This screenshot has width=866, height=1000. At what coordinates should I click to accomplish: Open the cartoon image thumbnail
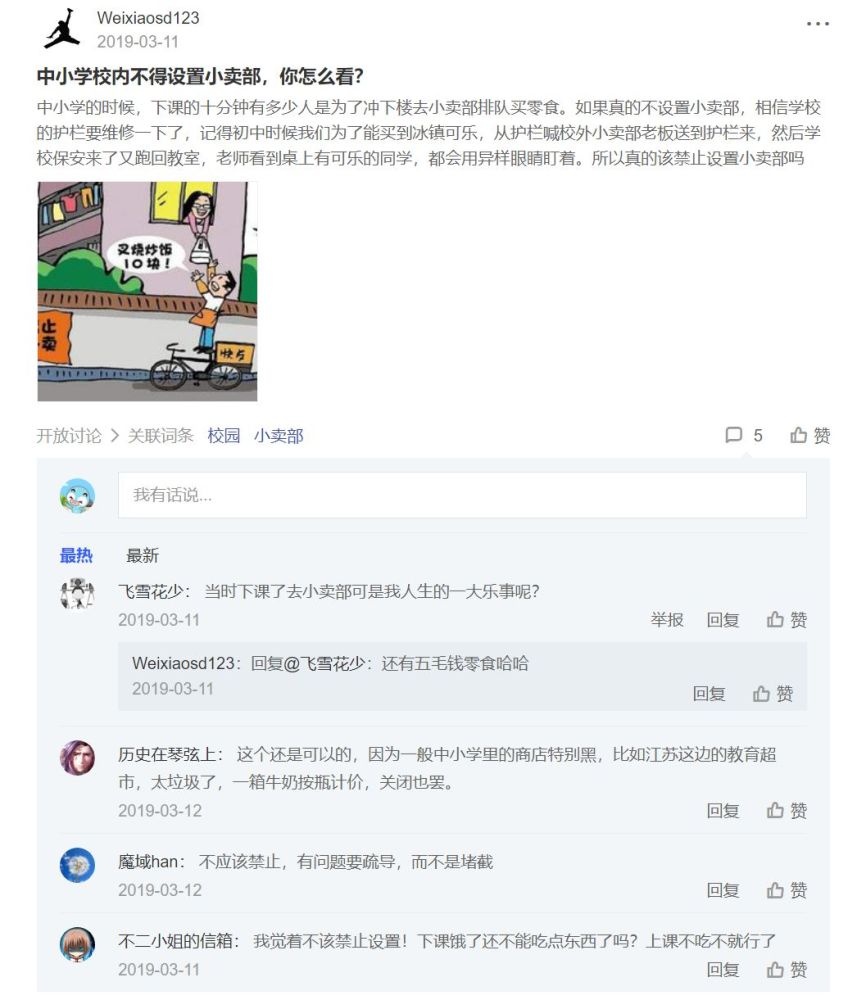(x=147, y=291)
